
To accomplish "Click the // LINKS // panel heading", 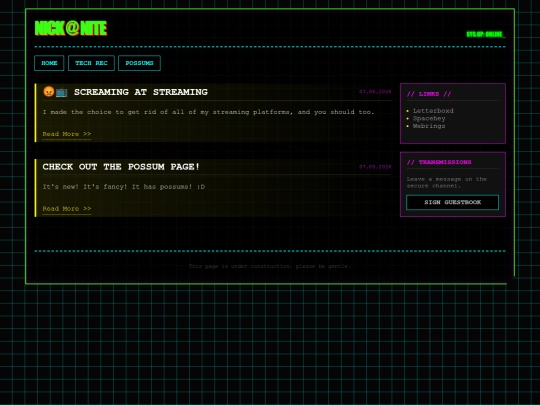I will point(429,94).
